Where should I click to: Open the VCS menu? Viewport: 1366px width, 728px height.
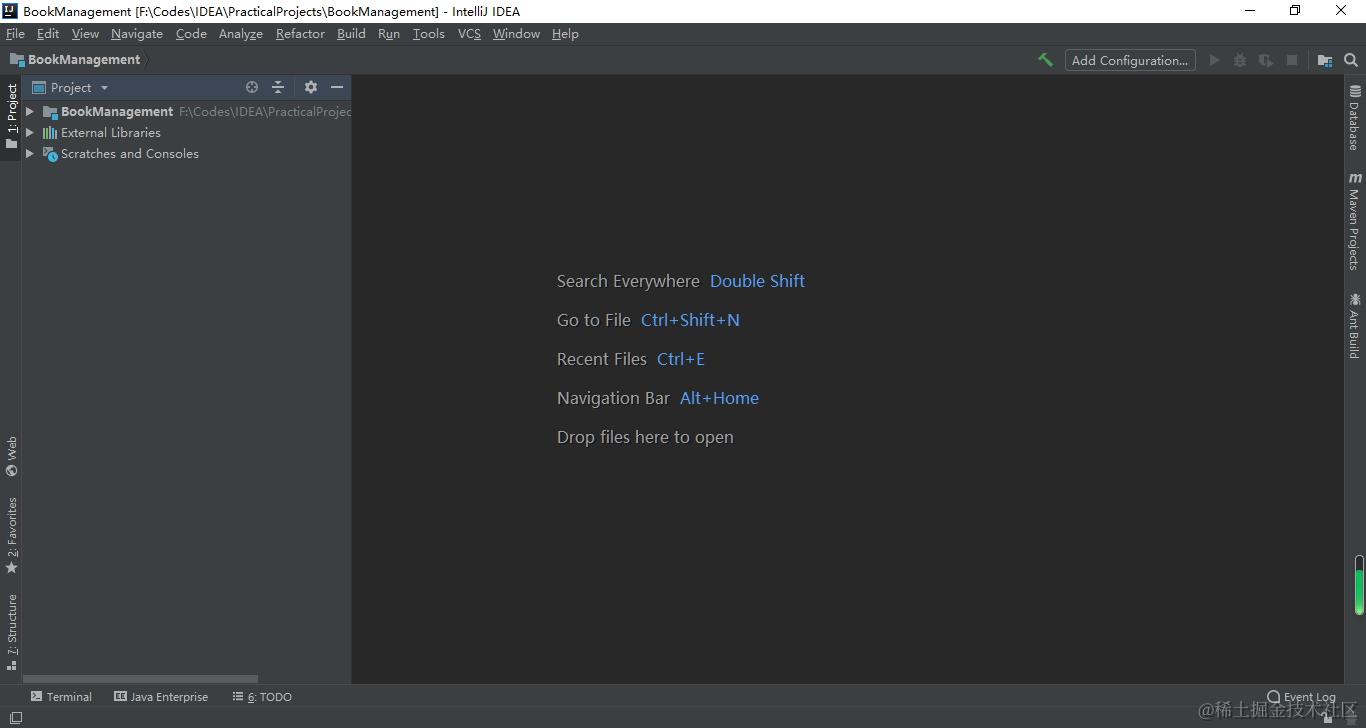pyautogui.click(x=469, y=33)
